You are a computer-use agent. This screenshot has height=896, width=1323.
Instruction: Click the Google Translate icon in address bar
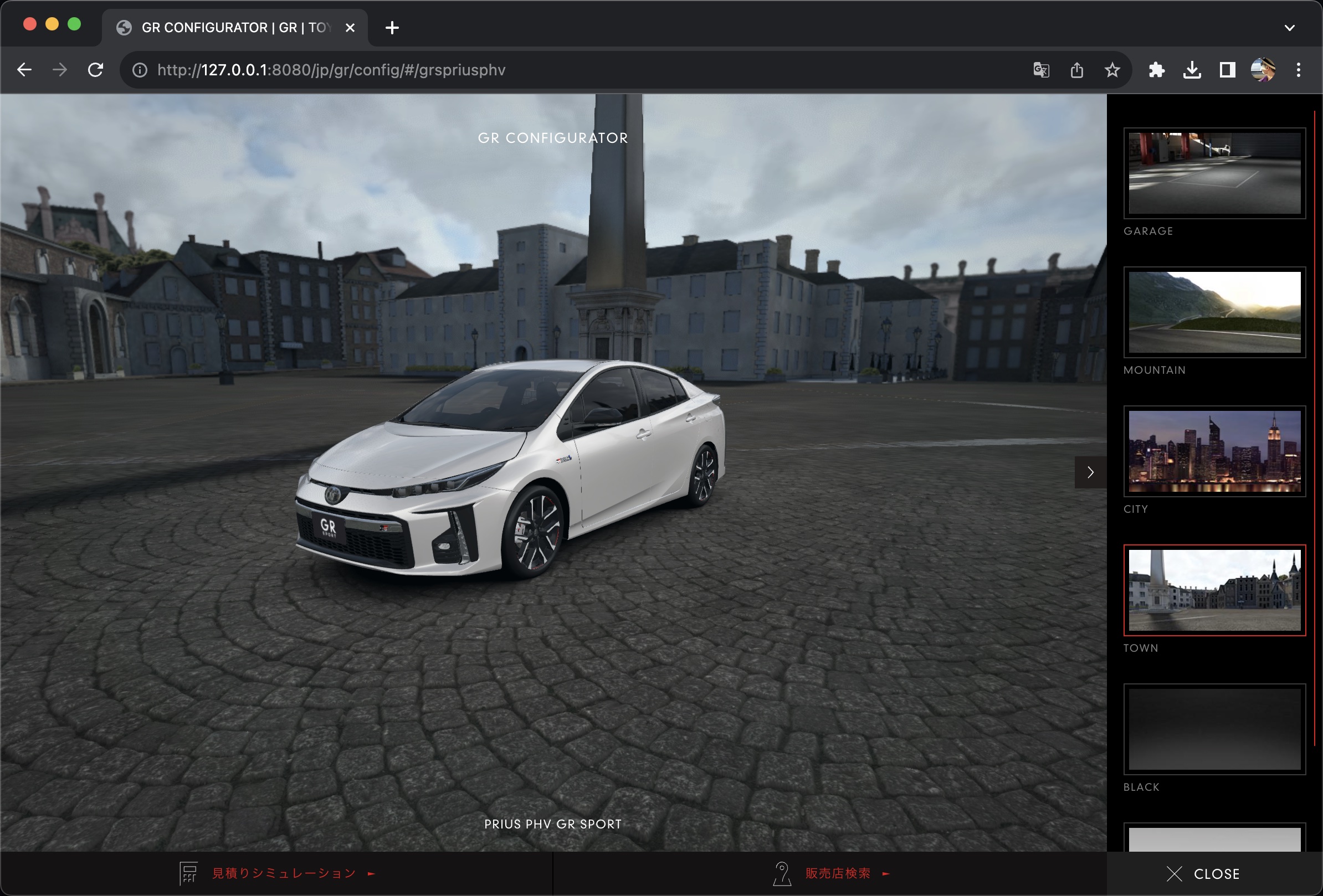1040,70
